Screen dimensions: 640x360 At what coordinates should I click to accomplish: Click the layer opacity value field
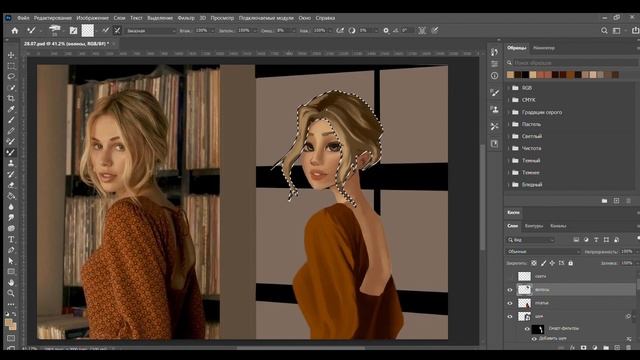pos(627,251)
